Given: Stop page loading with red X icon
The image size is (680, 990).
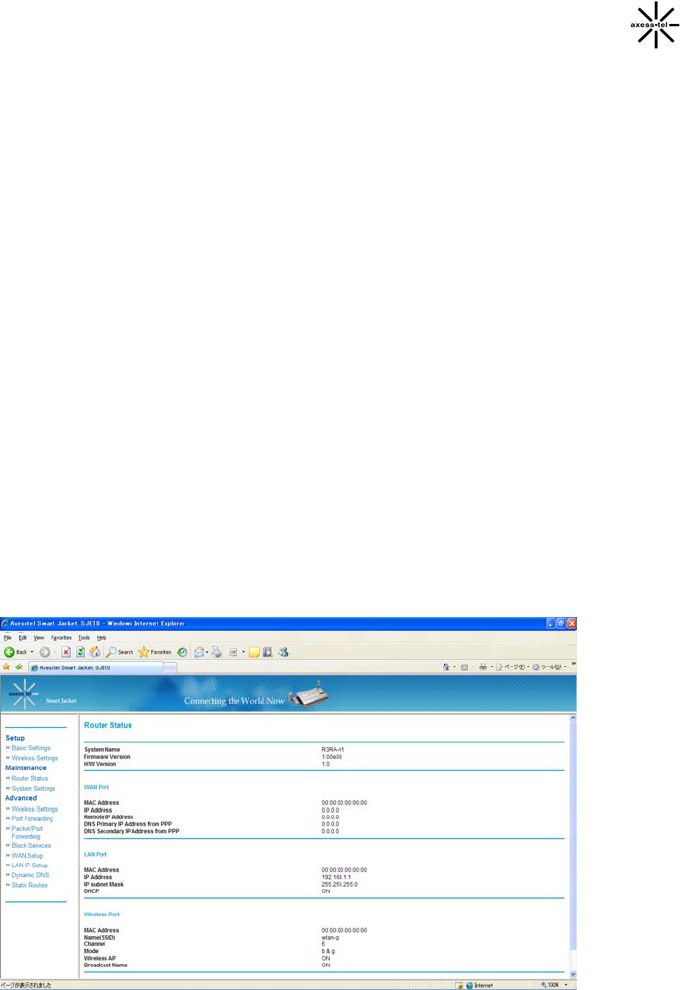Looking at the screenshot, I should coord(66,652).
